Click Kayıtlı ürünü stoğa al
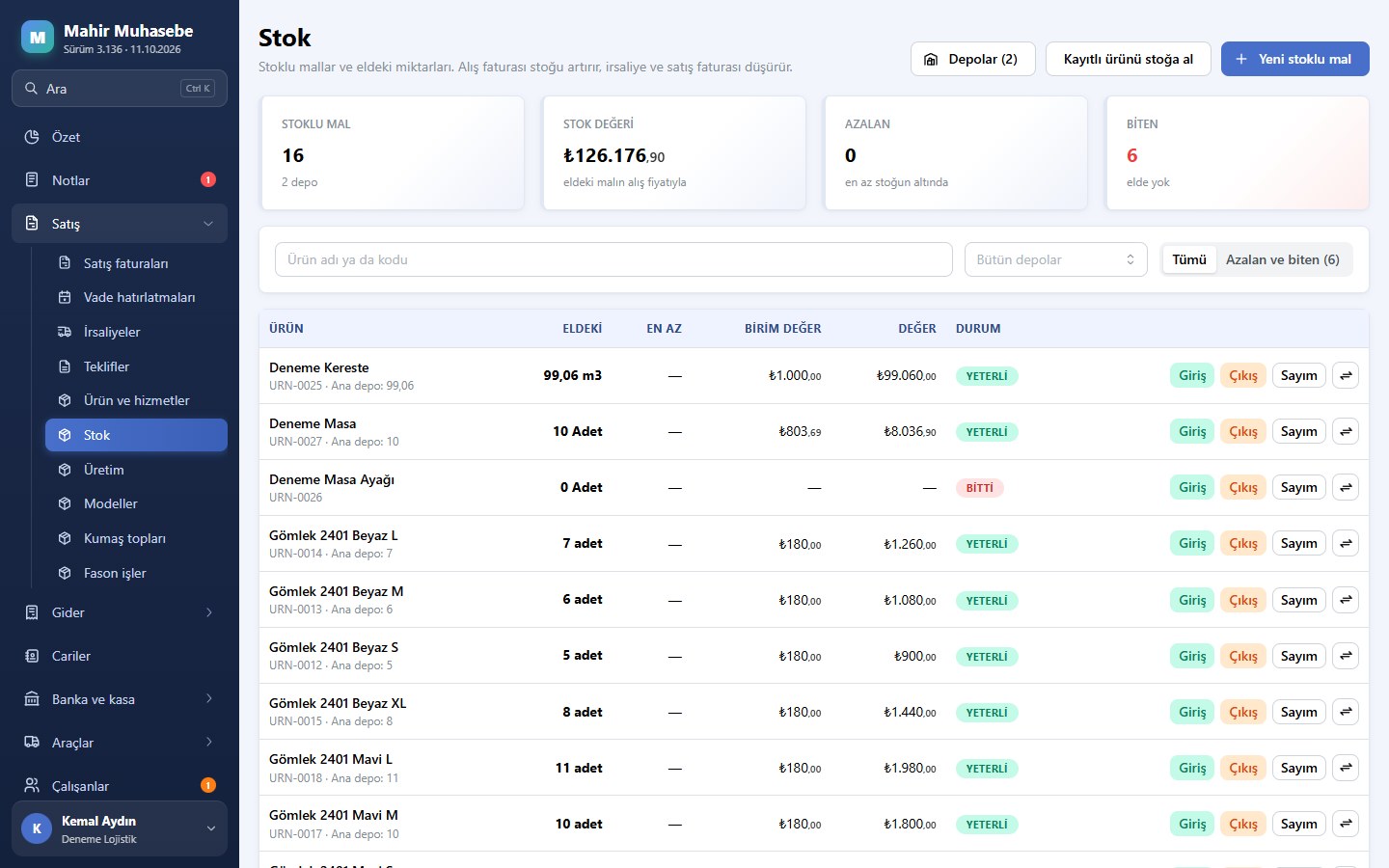The height and width of the screenshot is (868, 1389). tap(1129, 59)
